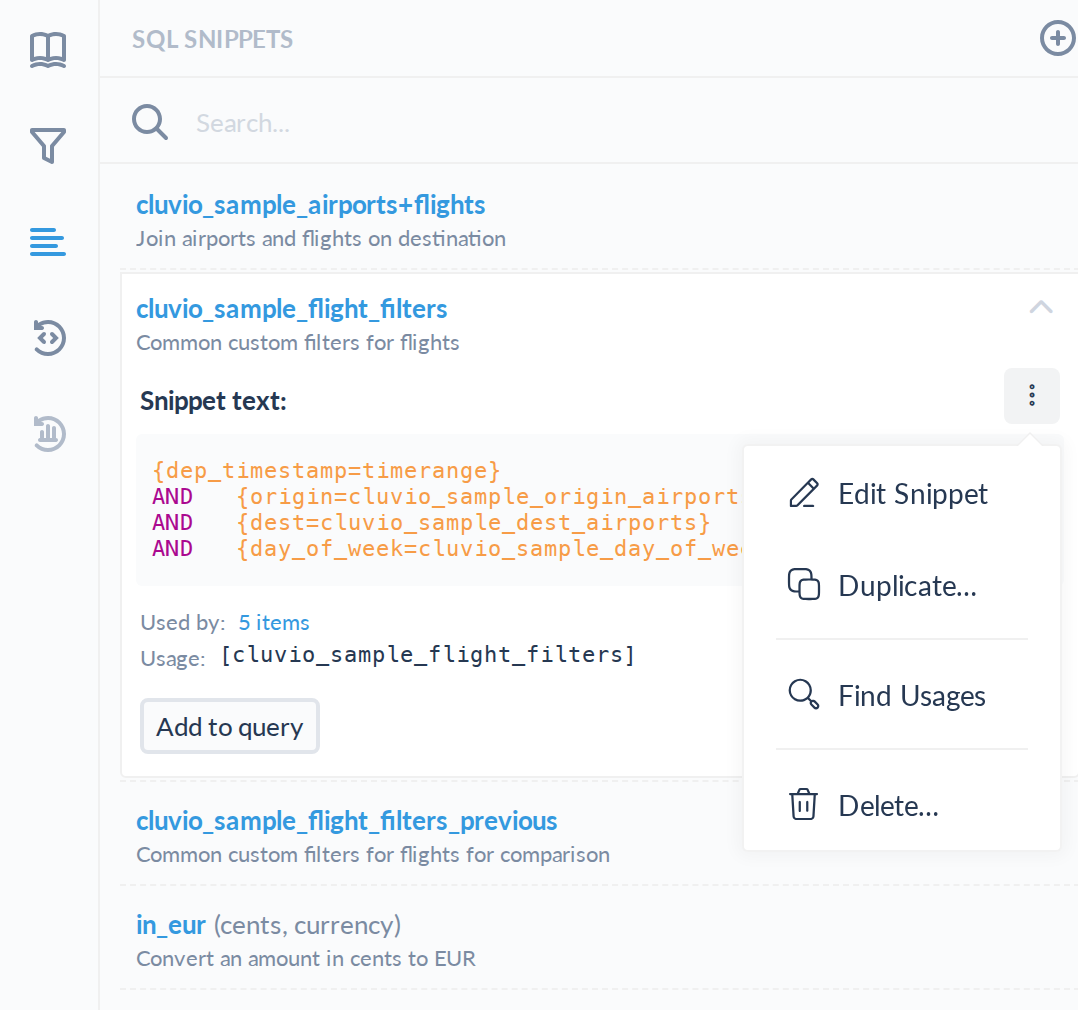Open cluvio_sample_airports+flights snippet

coord(311,205)
